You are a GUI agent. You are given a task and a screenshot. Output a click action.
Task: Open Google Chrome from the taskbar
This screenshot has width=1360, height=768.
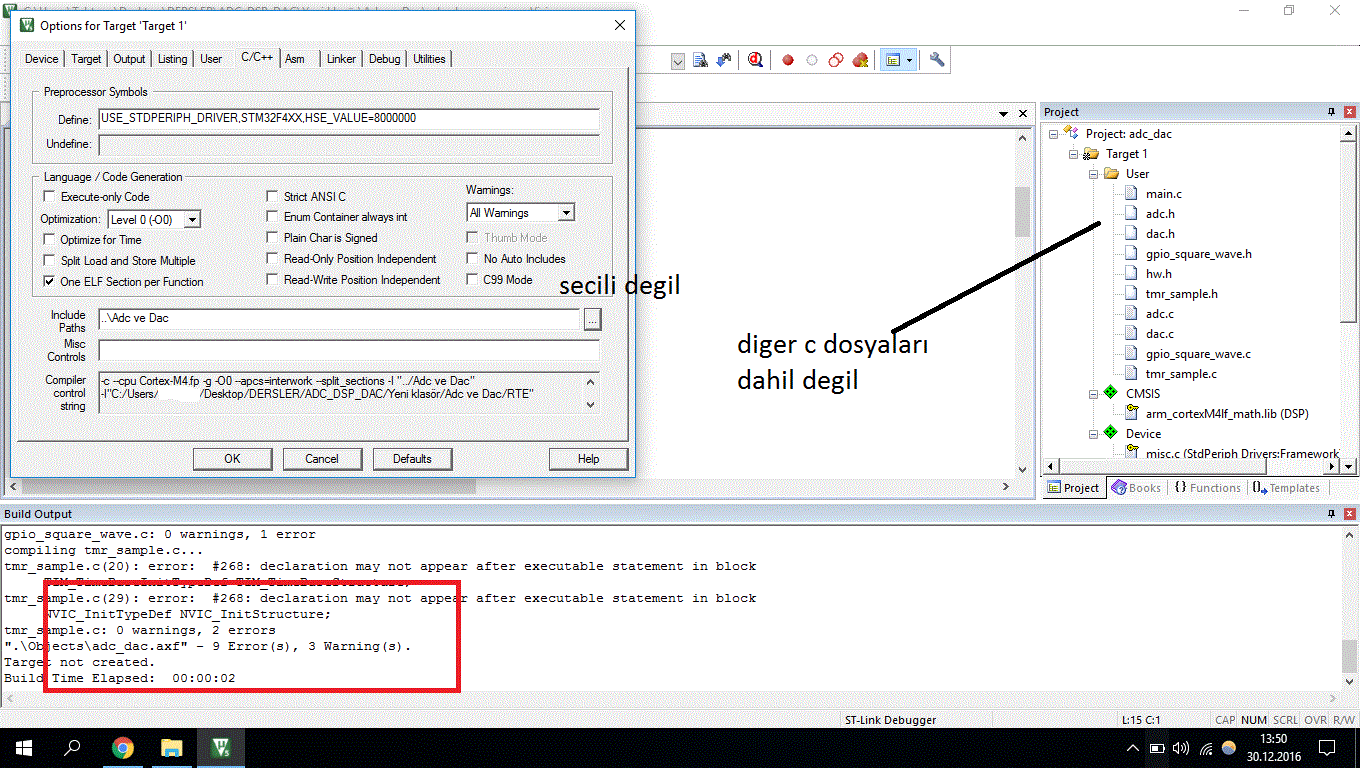123,747
